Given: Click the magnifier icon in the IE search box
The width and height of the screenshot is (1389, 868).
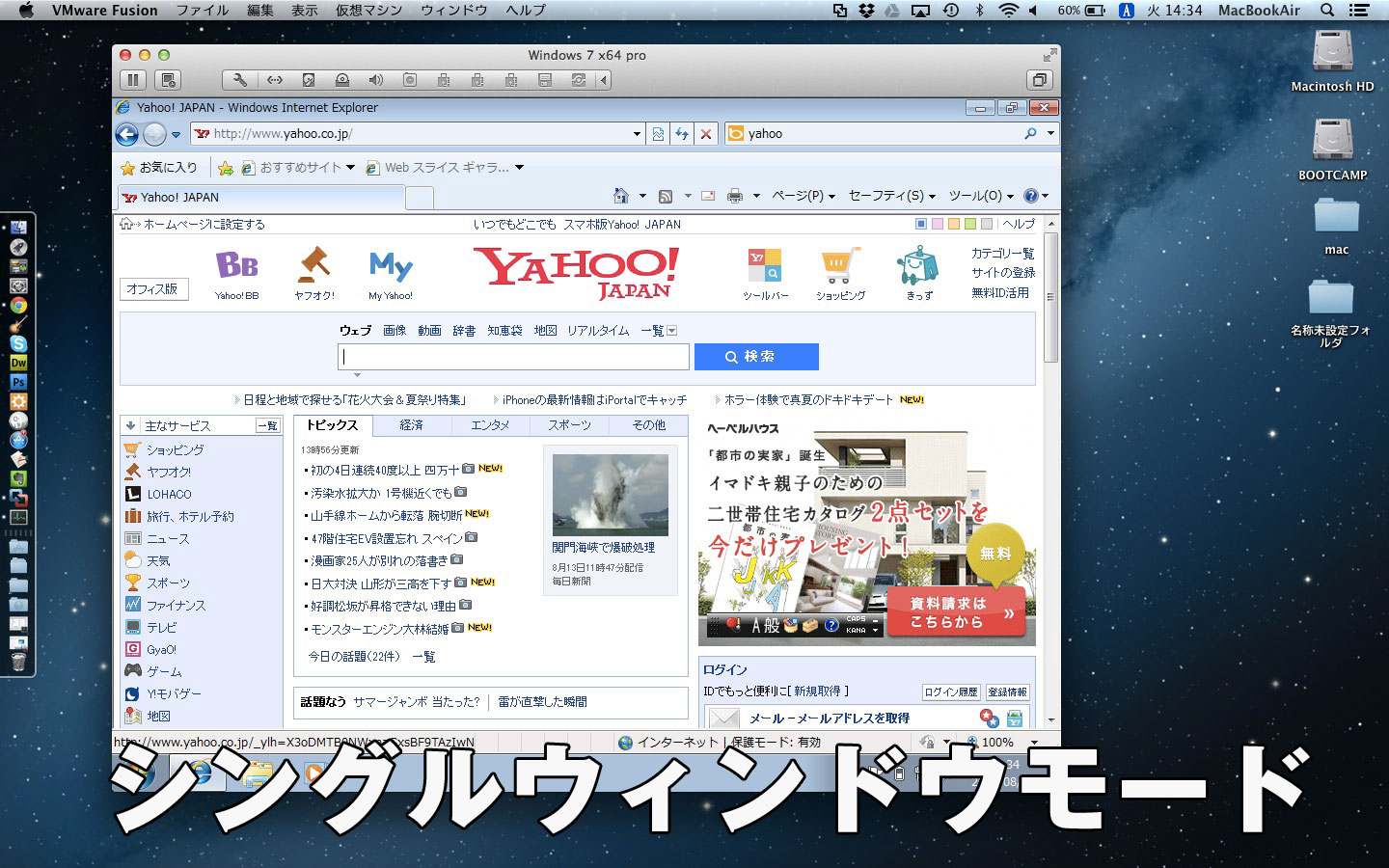Looking at the screenshot, I should [1030, 134].
